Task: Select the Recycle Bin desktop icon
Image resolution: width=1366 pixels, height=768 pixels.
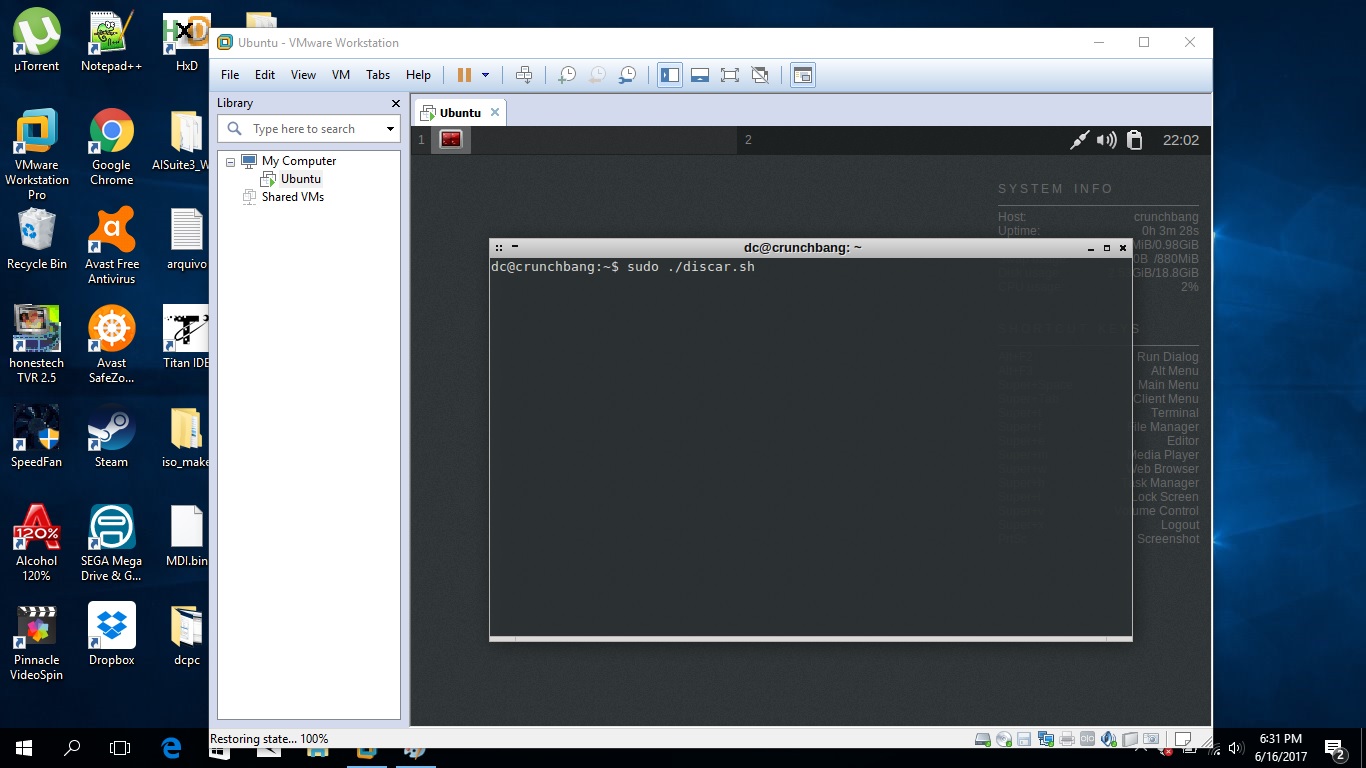Action: pos(37,238)
